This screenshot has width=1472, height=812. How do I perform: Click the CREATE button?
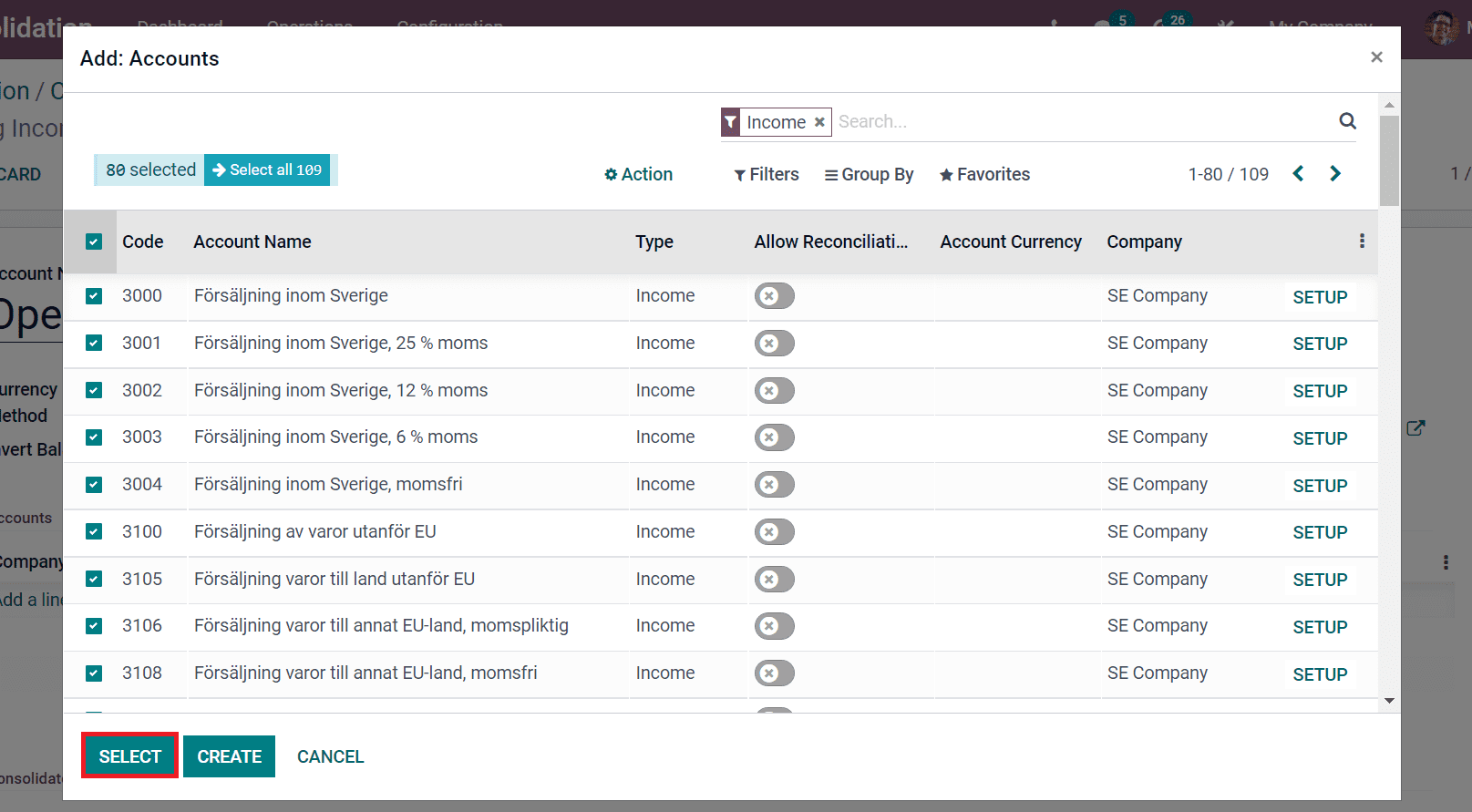(229, 756)
